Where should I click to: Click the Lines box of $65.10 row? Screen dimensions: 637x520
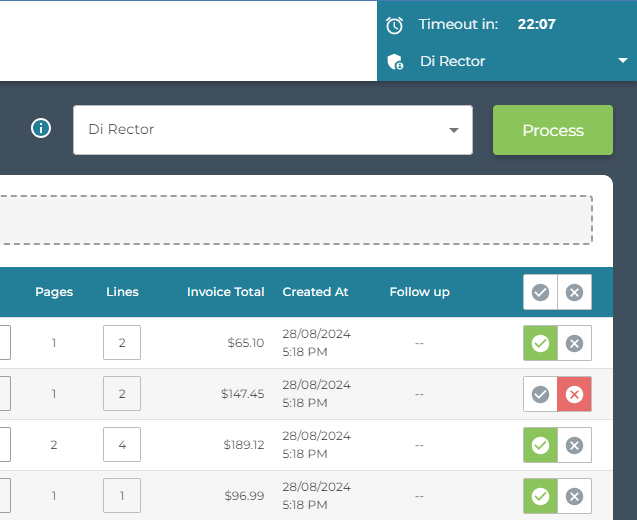(122, 342)
